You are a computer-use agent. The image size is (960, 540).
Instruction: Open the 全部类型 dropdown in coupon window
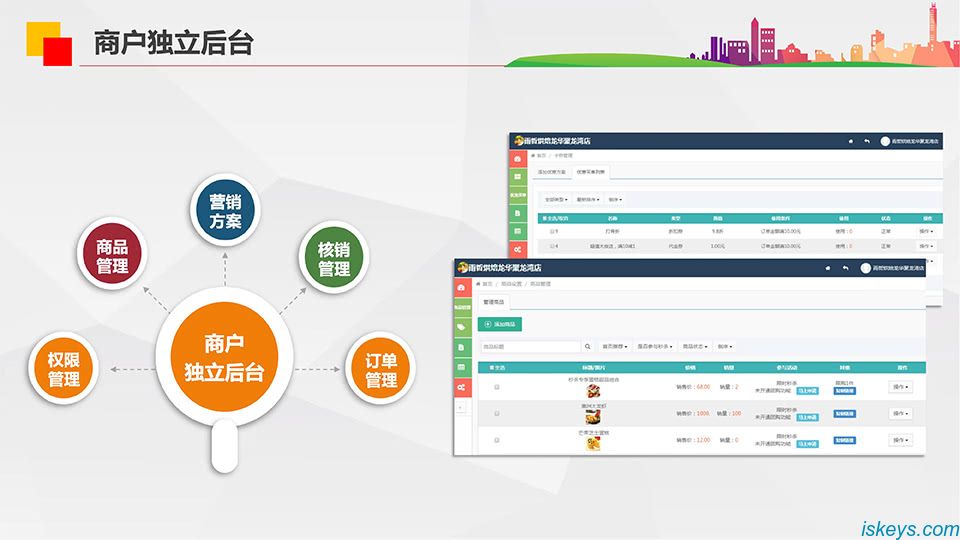(555, 199)
